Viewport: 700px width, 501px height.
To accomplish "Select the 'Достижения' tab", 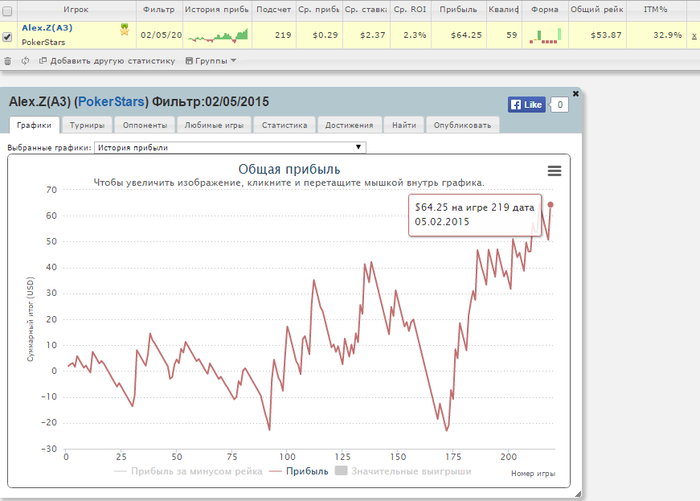I will pos(349,126).
